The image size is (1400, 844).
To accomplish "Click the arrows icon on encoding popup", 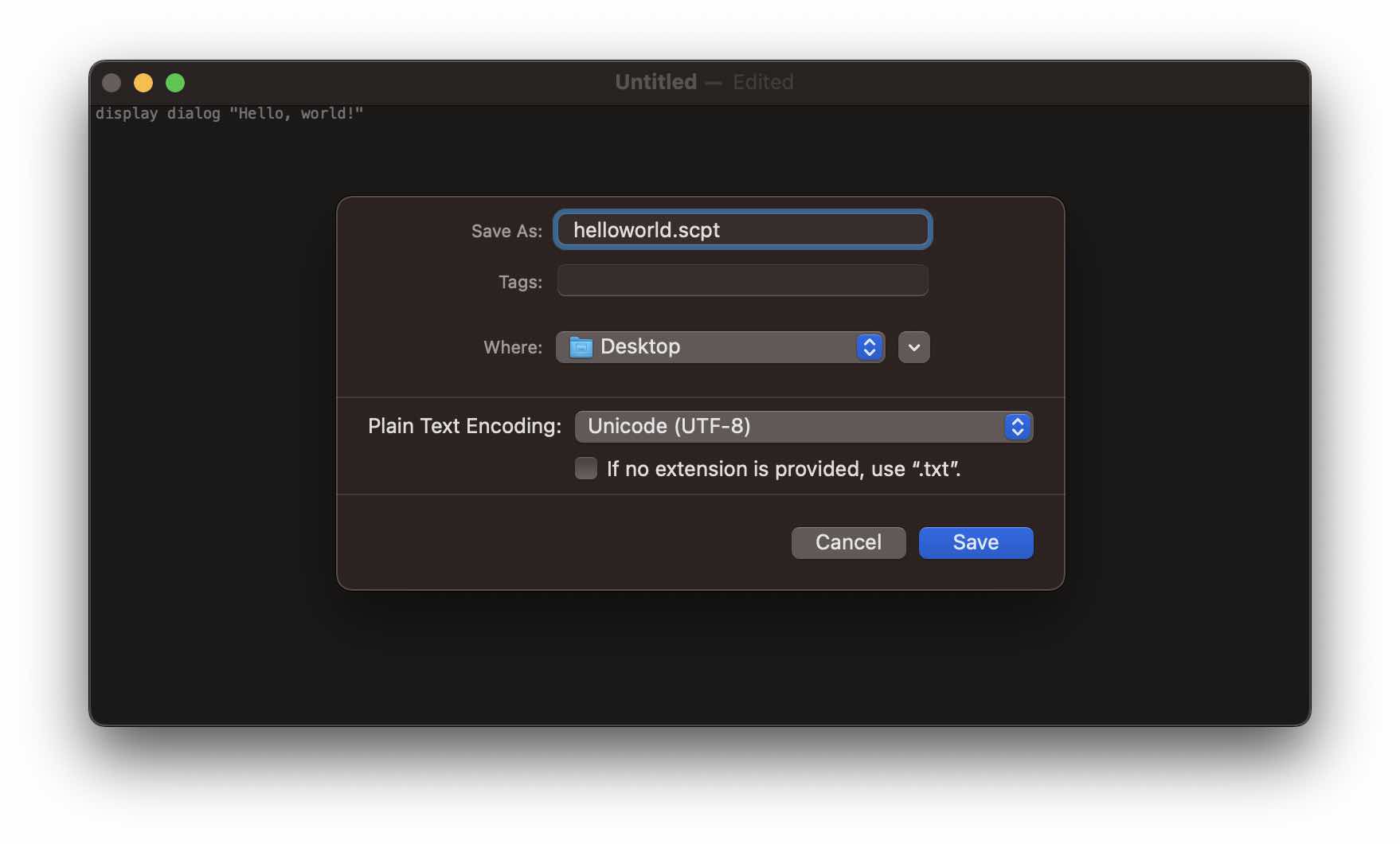I will coord(1017,427).
